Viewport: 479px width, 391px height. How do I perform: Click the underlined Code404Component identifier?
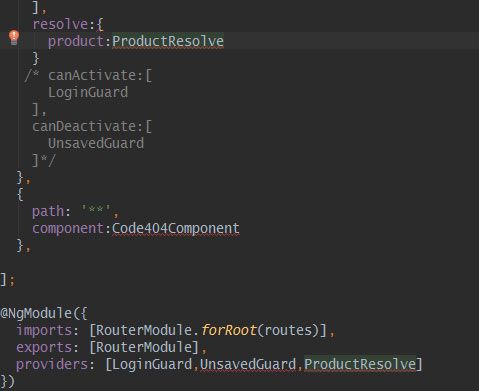tap(176, 228)
